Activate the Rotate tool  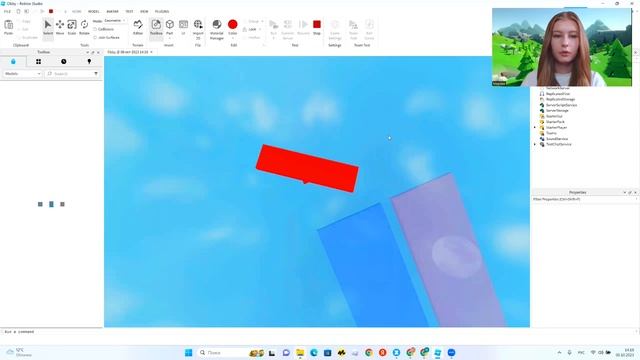point(84,27)
